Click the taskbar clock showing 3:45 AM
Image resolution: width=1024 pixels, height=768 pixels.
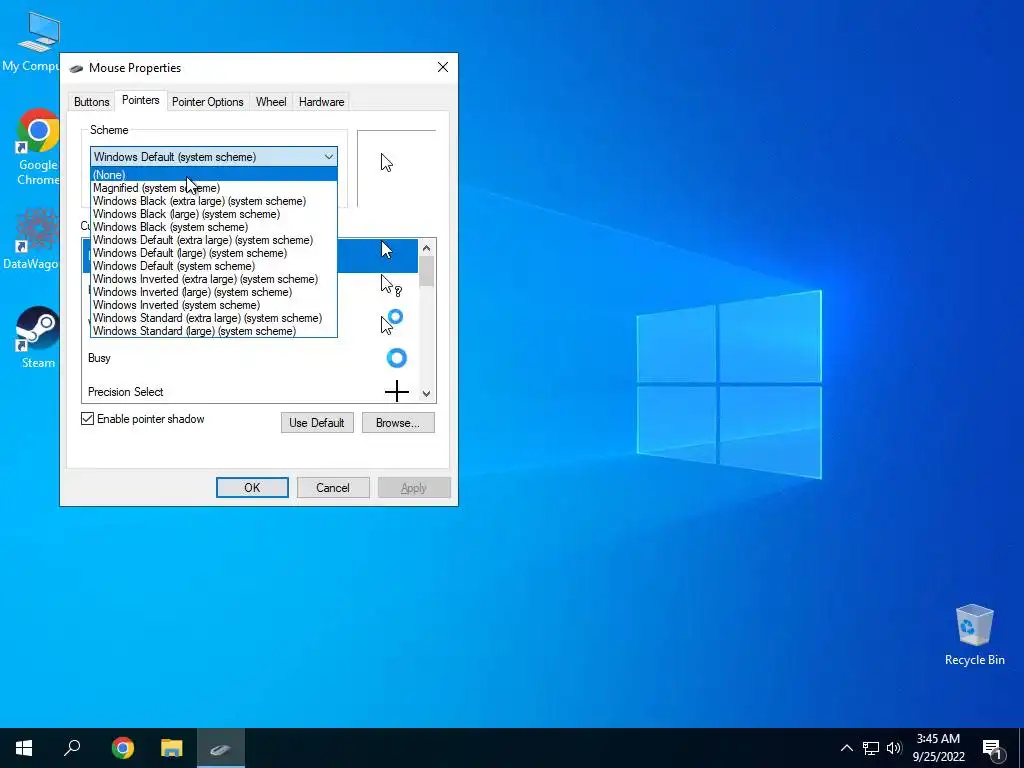pyautogui.click(x=938, y=748)
